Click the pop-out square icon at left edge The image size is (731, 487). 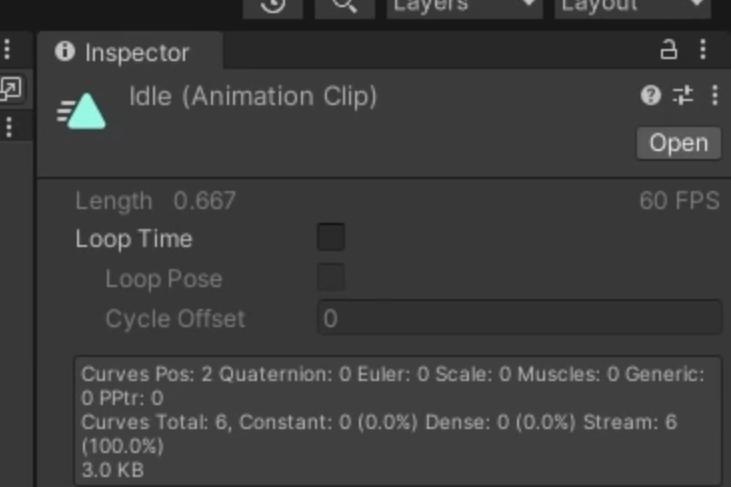tap(10, 89)
